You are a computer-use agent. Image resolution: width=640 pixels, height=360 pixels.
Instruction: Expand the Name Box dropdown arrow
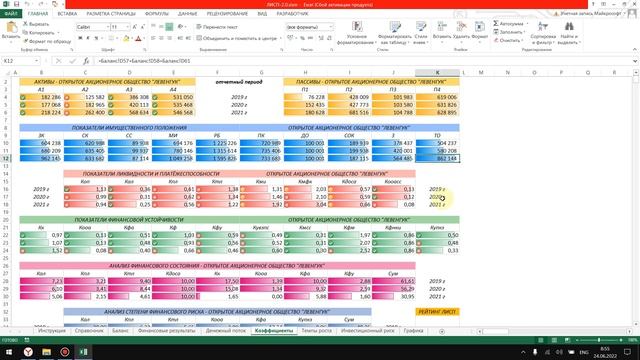pyautogui.click(x=36, y=61)
